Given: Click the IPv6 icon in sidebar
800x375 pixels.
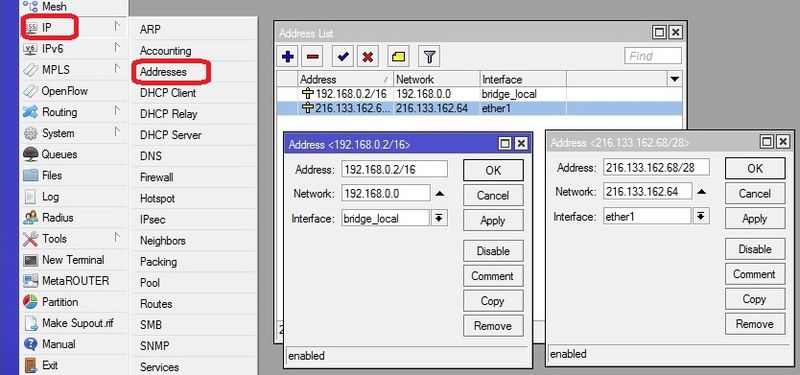Looking at the screenshot, I should (x=31, y=49).
